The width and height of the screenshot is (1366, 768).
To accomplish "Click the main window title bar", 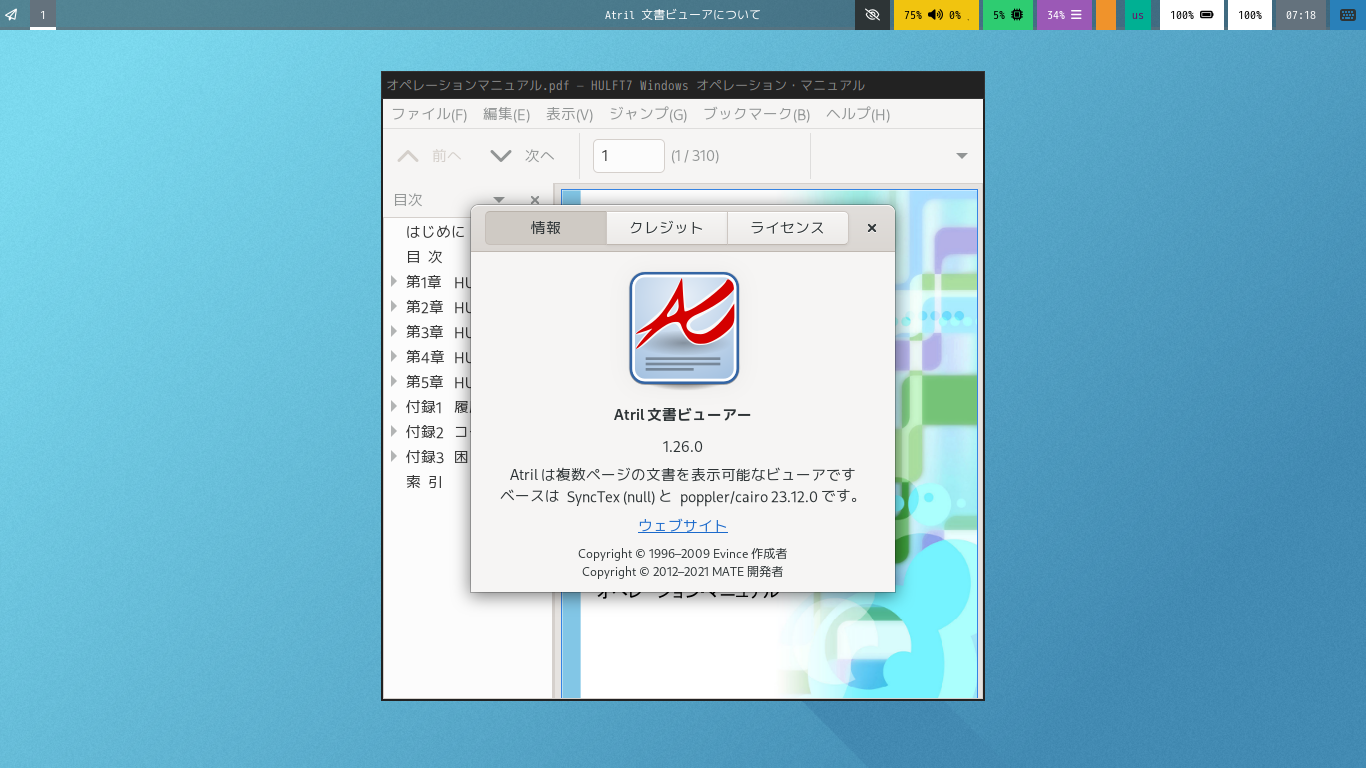I will pyautogui.click(x=683, y=86).
